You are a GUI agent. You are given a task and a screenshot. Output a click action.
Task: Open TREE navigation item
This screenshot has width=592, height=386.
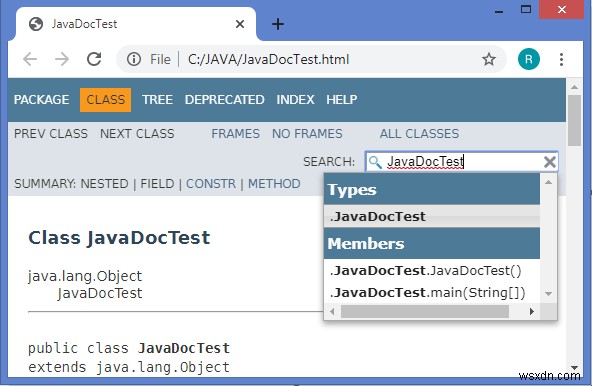(x=157, y=100)
